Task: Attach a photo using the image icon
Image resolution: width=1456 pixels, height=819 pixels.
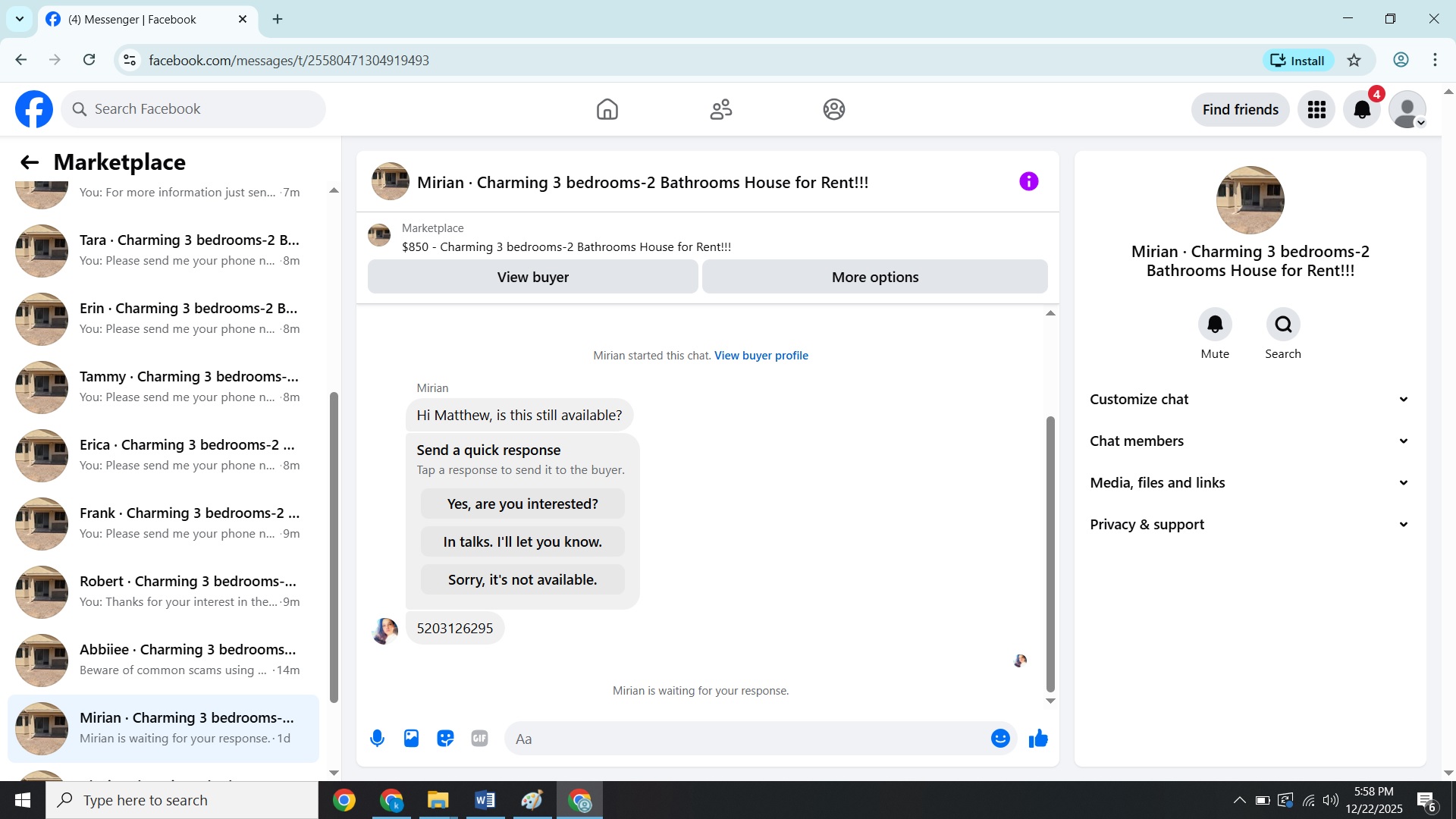Action: [411, 738]
